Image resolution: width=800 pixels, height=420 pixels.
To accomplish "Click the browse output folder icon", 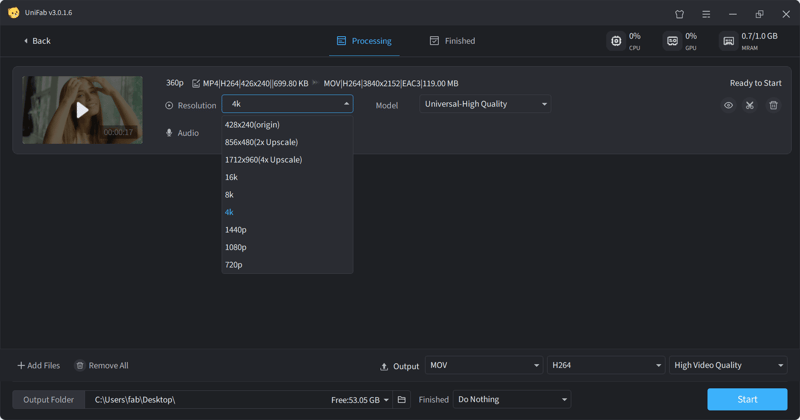I will pos(402,400).
